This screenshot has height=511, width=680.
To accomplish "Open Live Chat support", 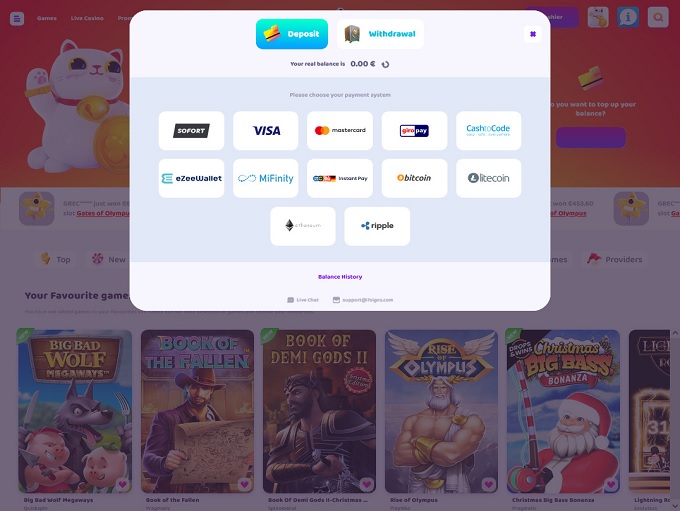I will click(303, 300).
